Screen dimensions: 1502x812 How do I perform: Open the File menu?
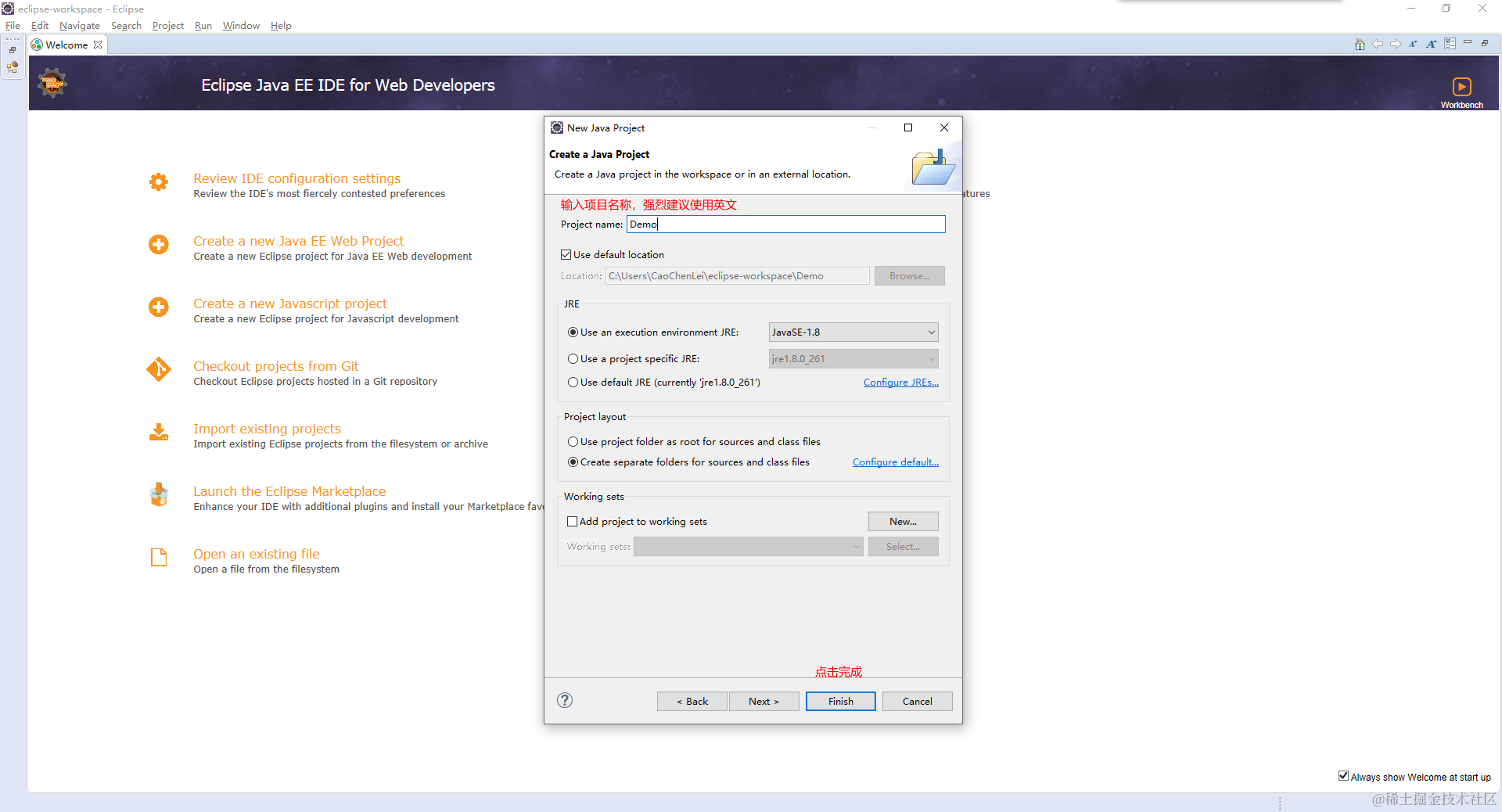click(x=13, y=25)
